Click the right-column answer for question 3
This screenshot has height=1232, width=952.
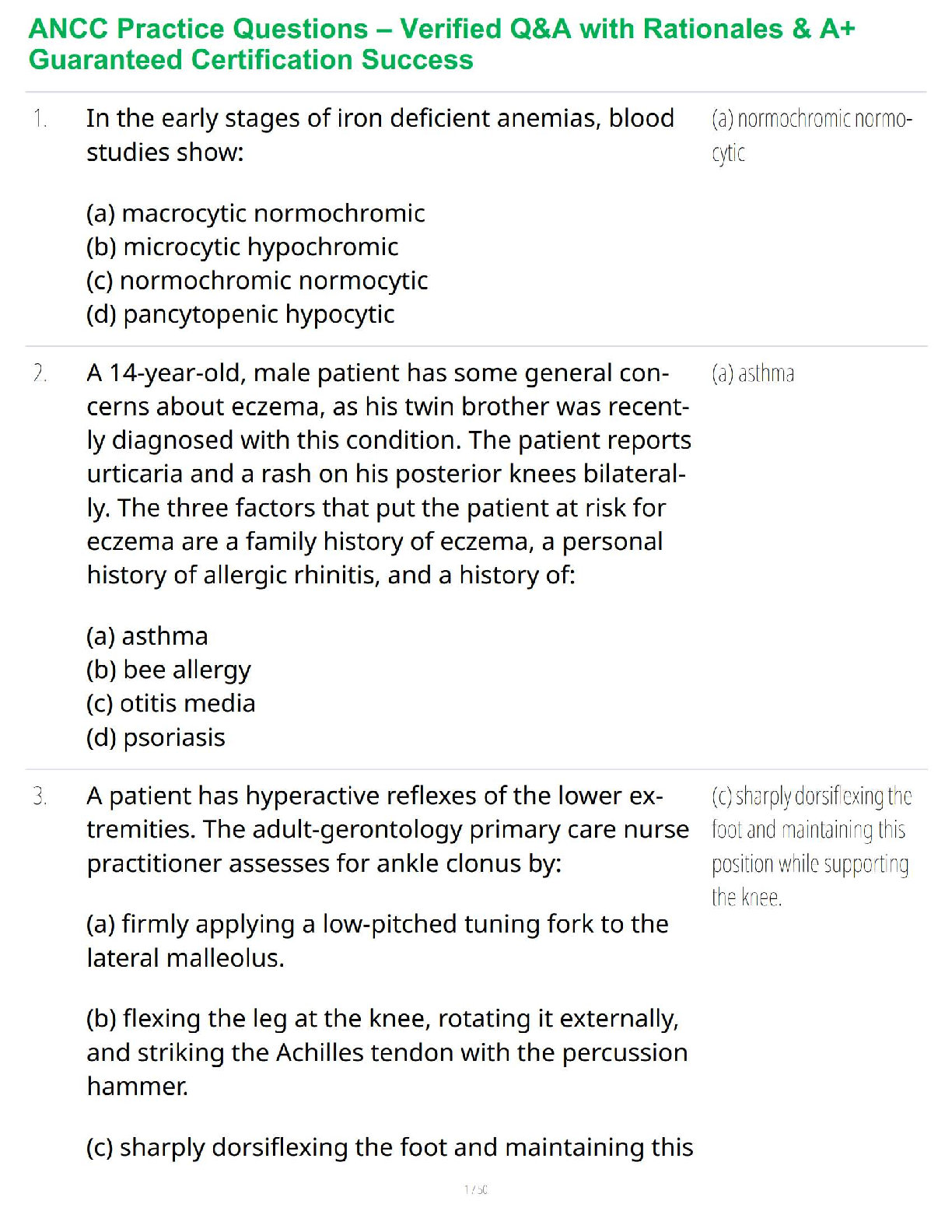810,846
